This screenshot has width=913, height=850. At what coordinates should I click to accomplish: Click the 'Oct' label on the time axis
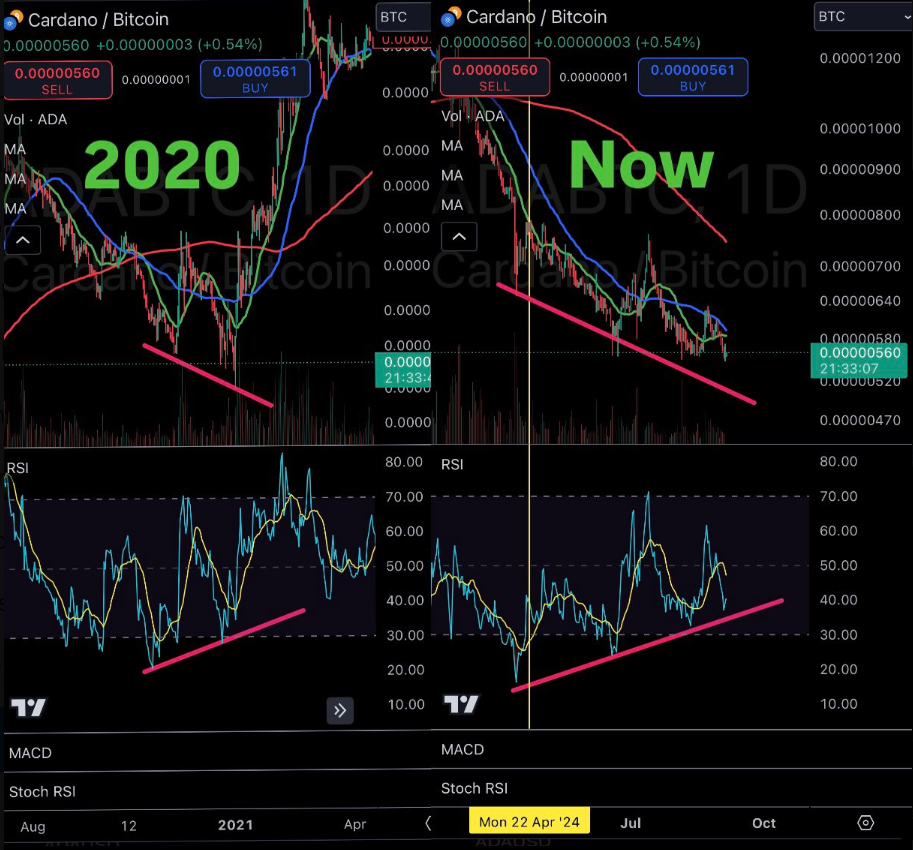[764, 823]
